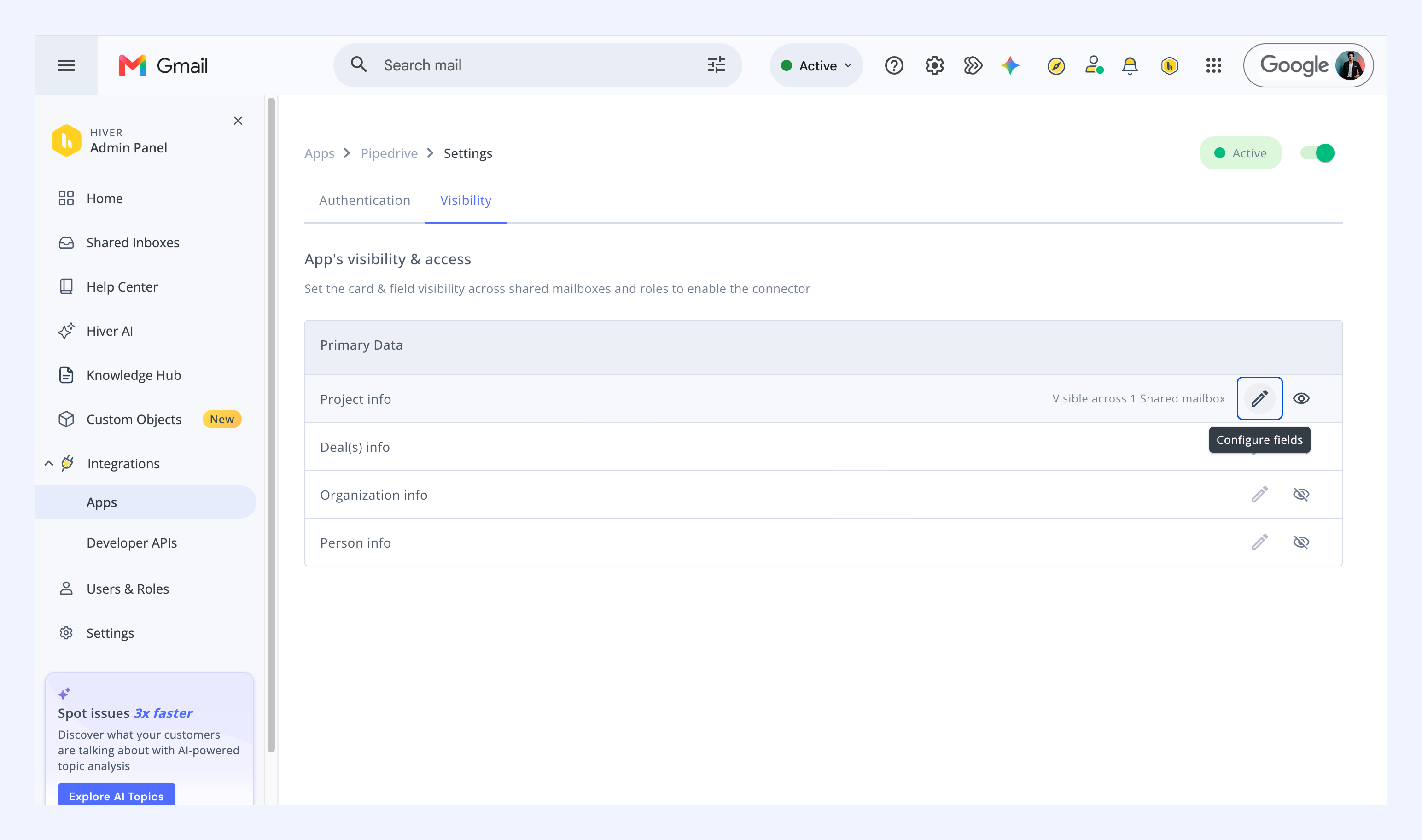Viewport: 1422px width, 840px height.
Task: Edit fields for Organization info
Action: tap(1259, 495)
